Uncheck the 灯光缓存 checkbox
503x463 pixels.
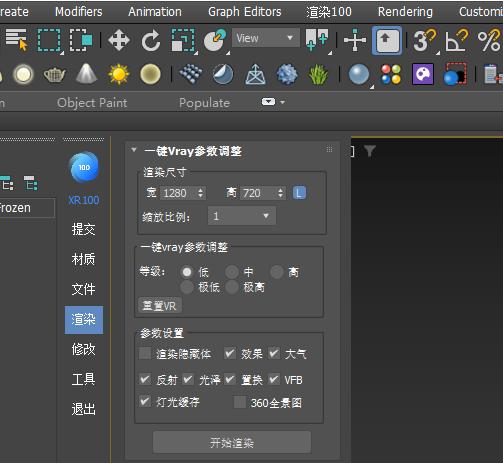(x=145, y=401)
